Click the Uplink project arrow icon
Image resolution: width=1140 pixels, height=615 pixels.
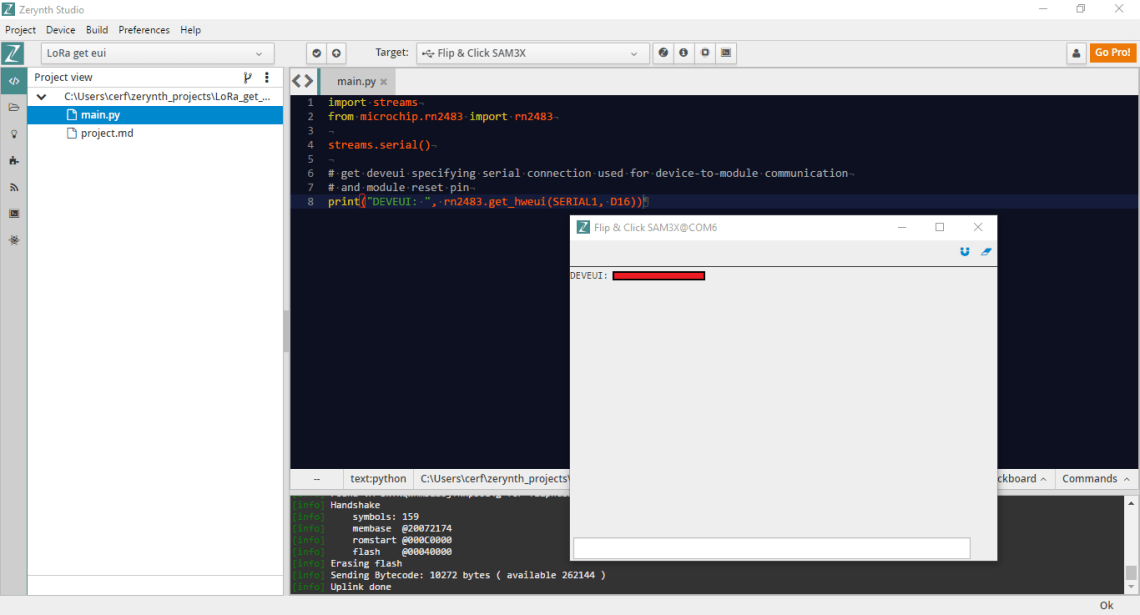click(x=336, y=53)
